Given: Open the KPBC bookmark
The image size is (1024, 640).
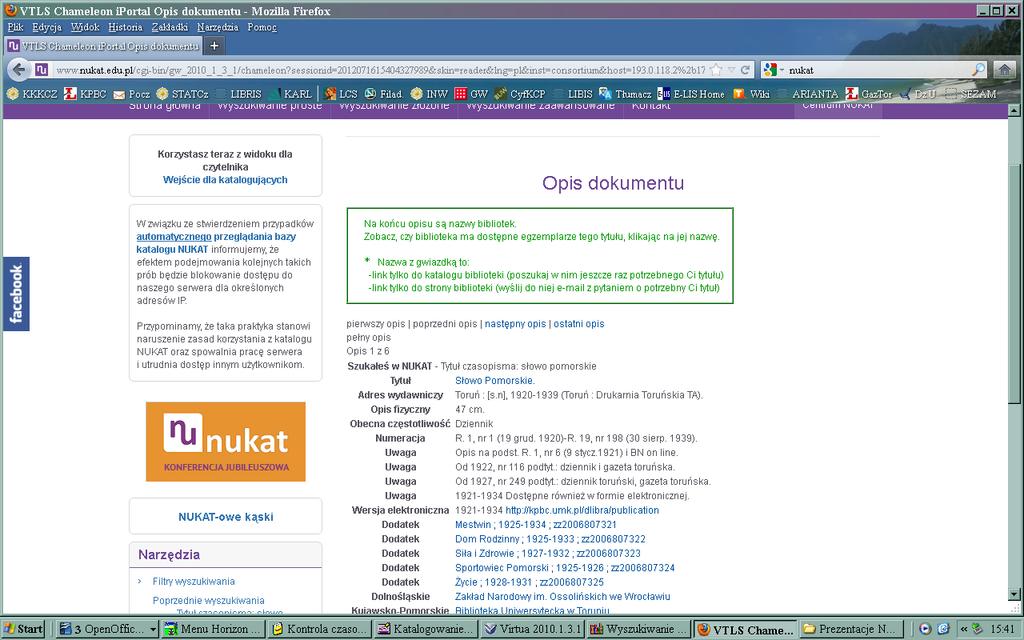Looking at the screenshot, I should coord(86,94).
